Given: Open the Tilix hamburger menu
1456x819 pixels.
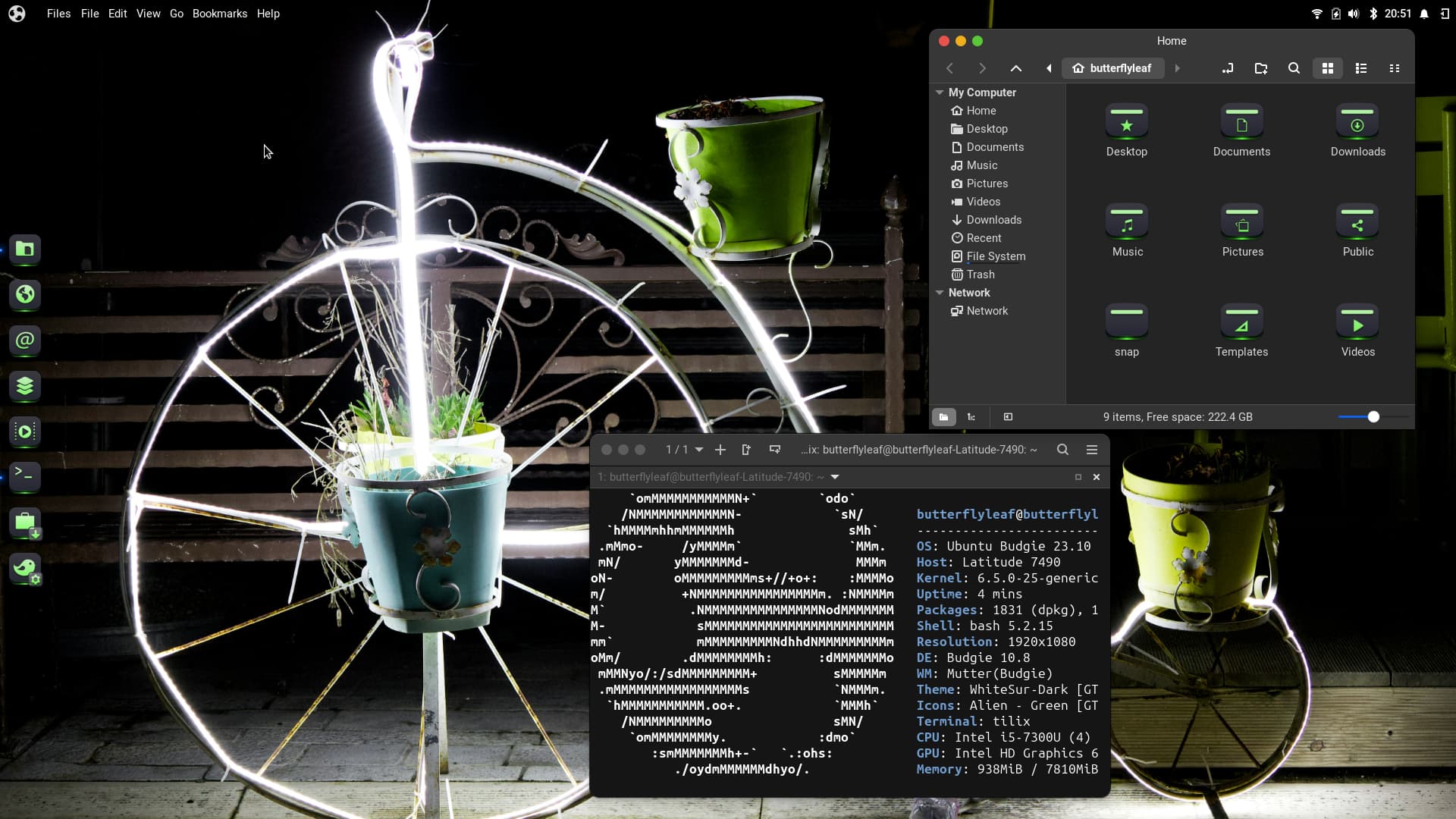Looking at the screenshot, I should coord(1092,450).
